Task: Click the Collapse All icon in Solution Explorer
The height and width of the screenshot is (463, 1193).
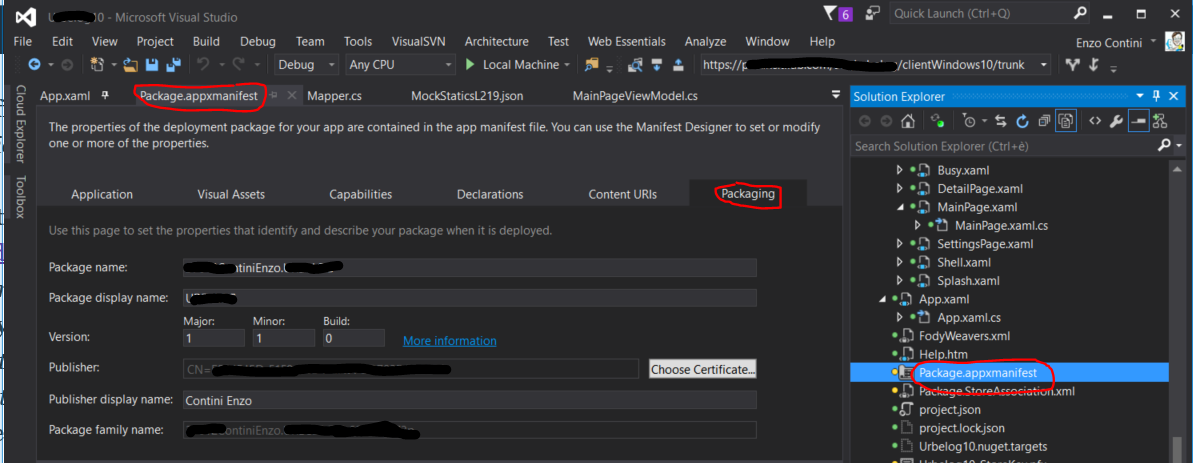Action: point(1044,121)
